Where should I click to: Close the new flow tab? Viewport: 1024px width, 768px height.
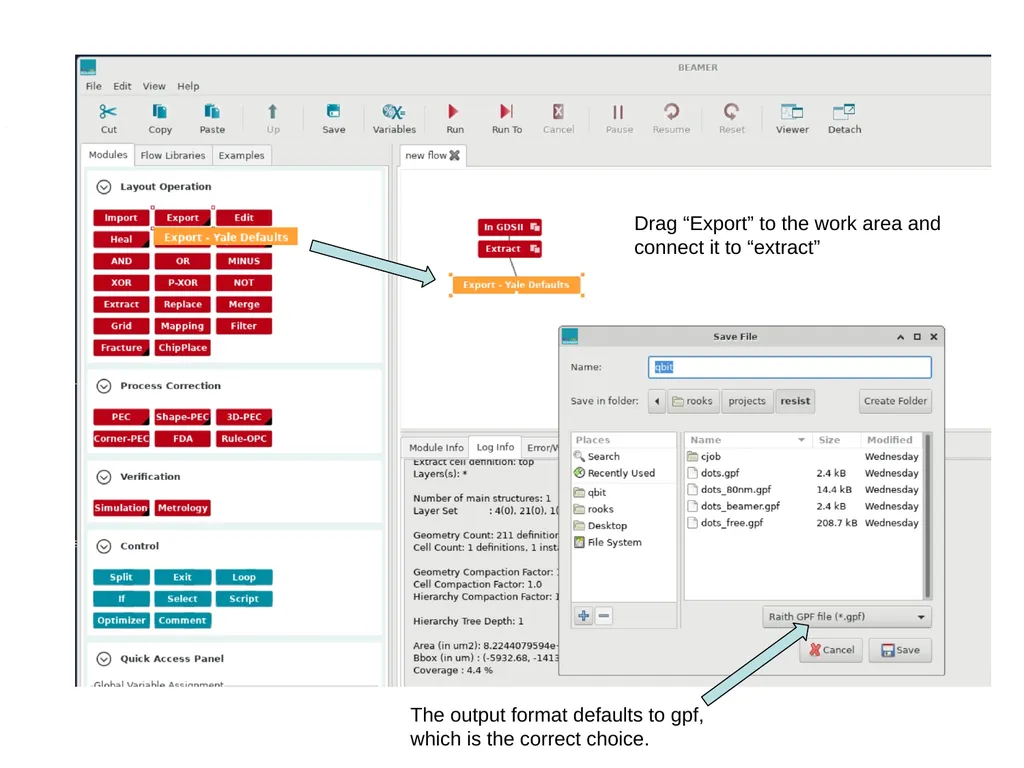(x=455, y=155)
